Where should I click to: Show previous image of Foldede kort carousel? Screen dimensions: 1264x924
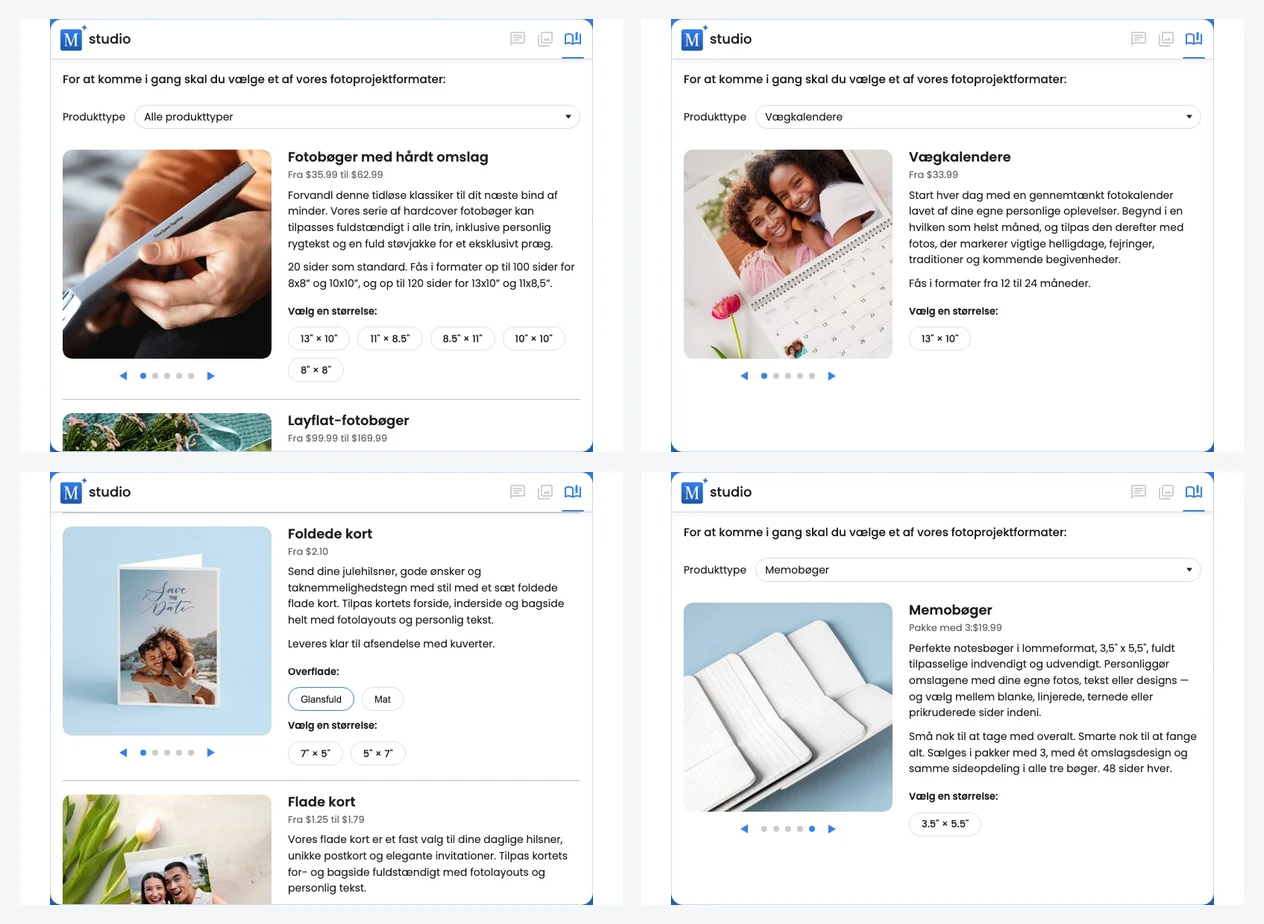coord(124,753)
